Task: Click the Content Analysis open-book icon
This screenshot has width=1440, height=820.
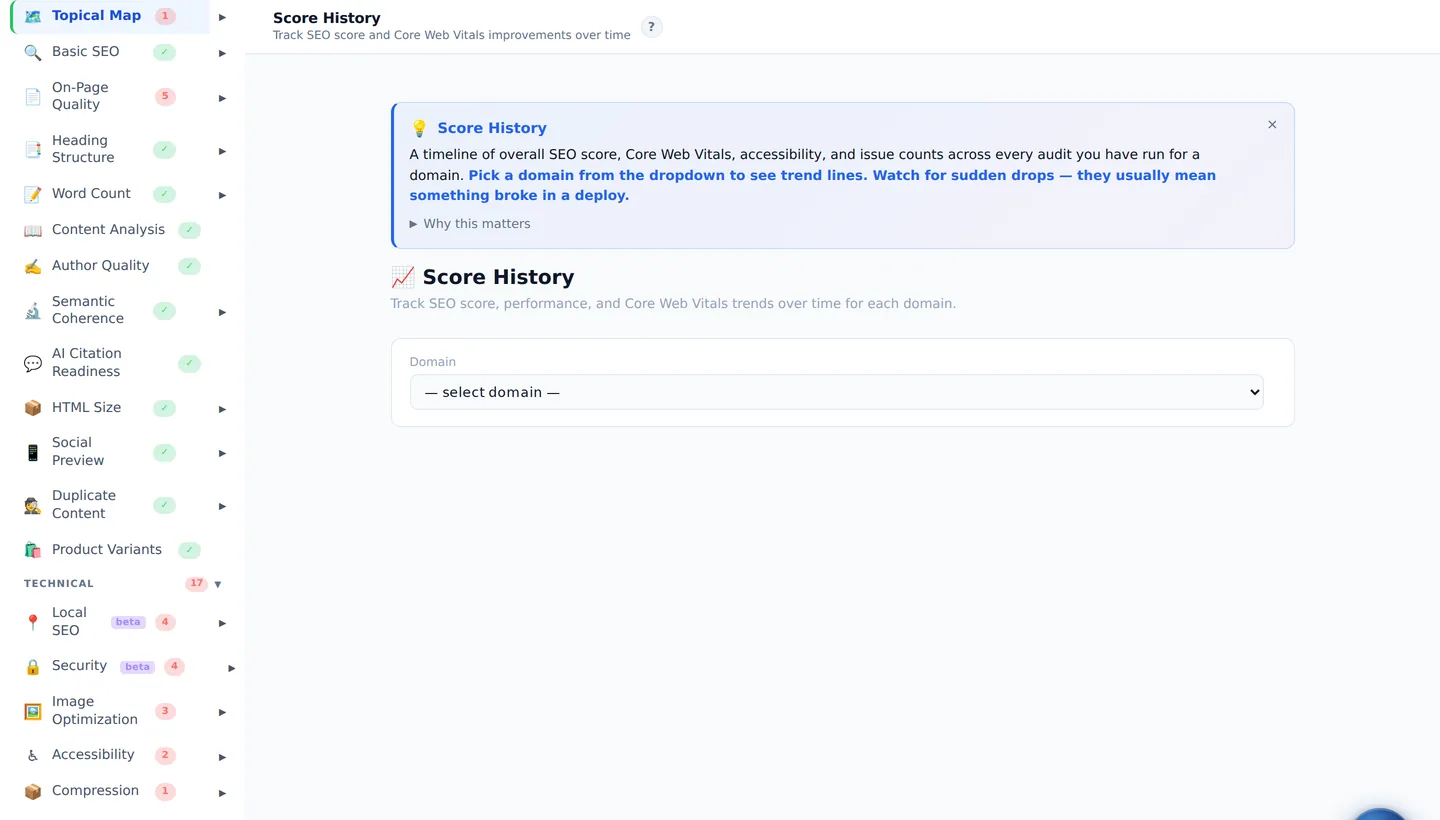Action: (x=33, y=230)
